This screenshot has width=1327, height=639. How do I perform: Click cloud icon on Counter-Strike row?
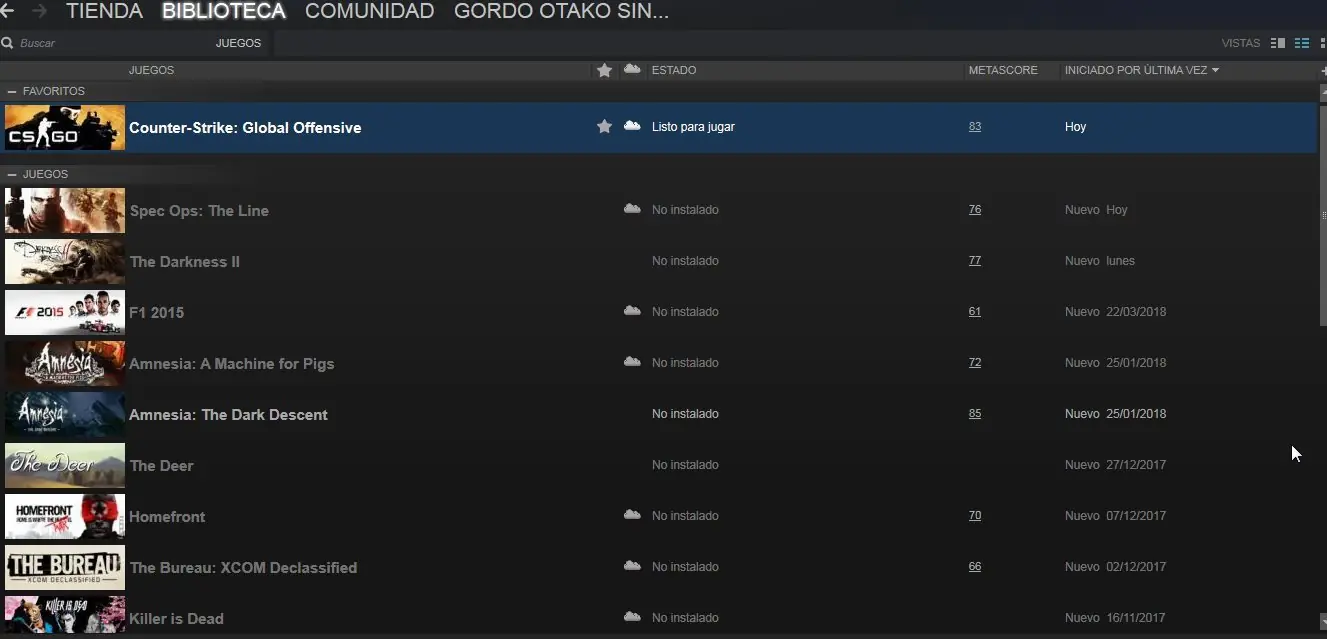coord(632,126)
